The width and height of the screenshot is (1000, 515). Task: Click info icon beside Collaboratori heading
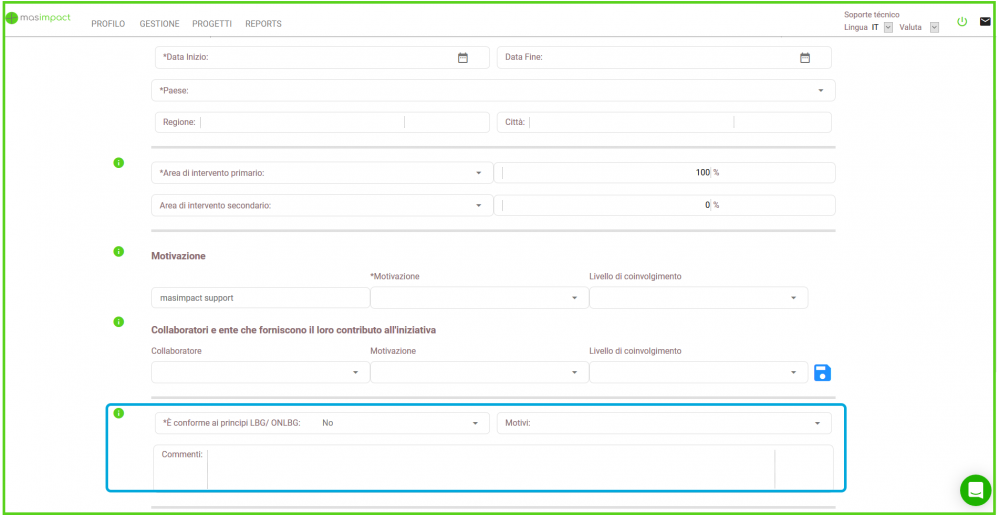118,322
